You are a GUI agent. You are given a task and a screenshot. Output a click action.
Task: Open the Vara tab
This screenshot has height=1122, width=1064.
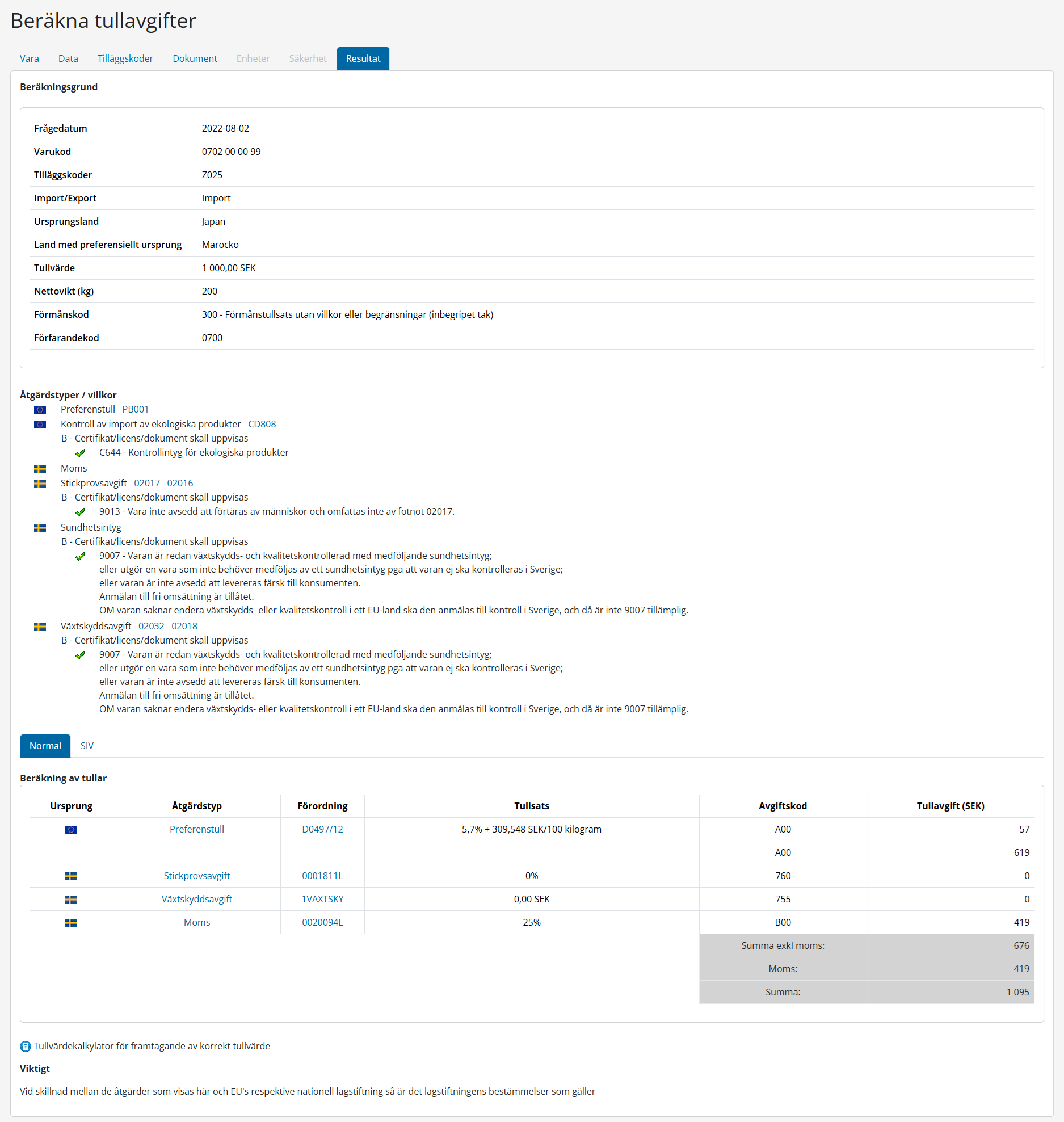coord(30,59)
